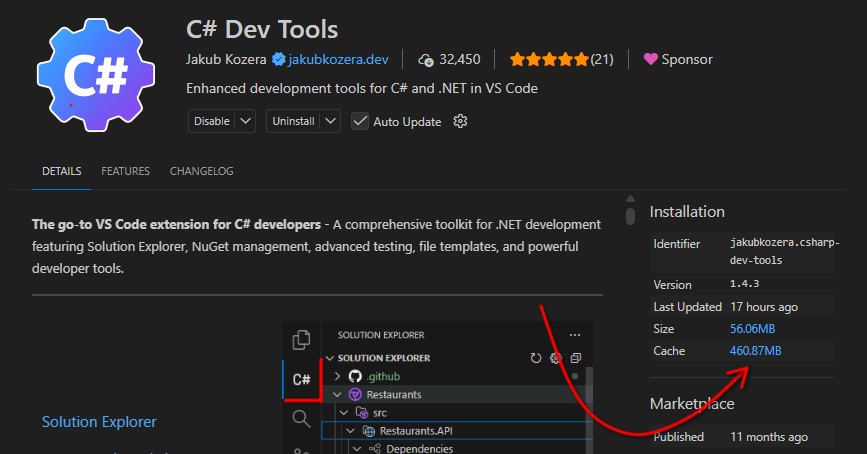
Task: Toggle the Auto Update checkbox
Action: [x=360, y=121]
